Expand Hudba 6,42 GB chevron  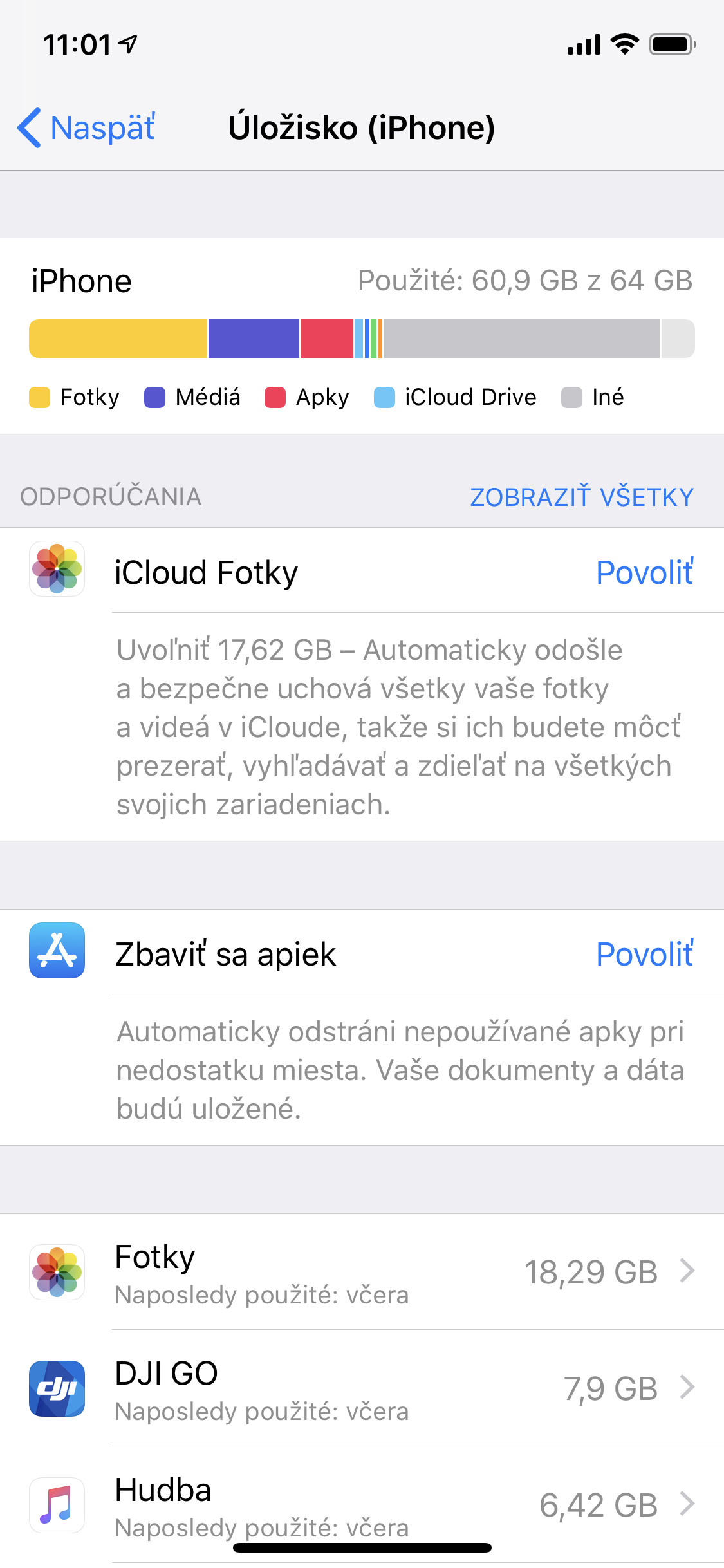coord(687,1504)
